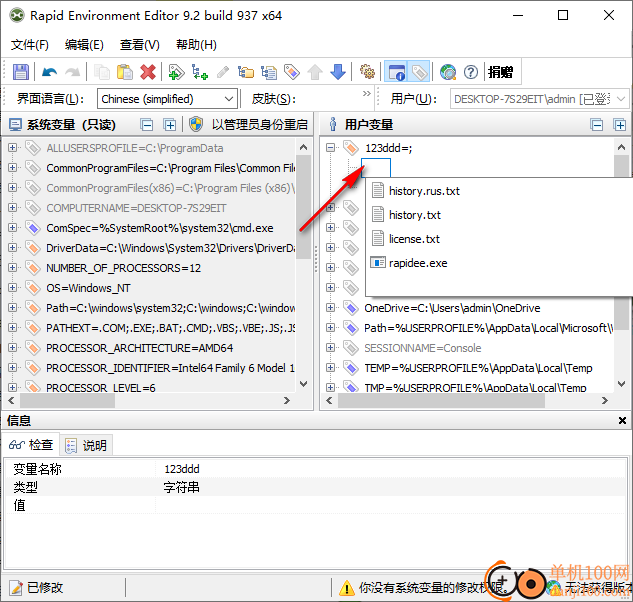Click the pencil edit icon

tap(222, 72)
